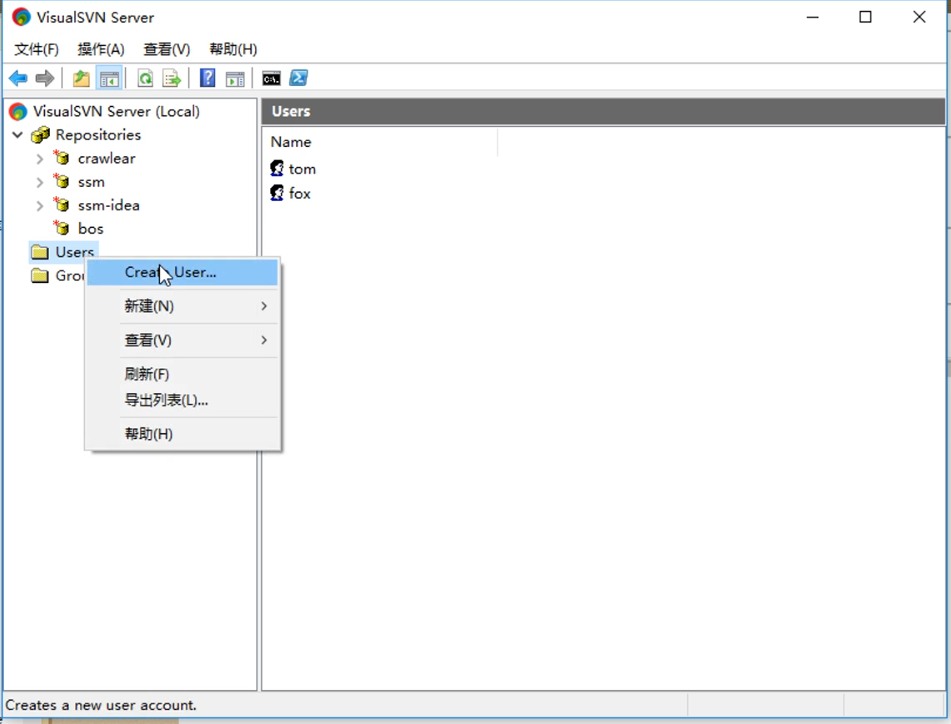Image resolution: width=951 pixels, height=724 pixels.
Task: Choose 刷新(F) from context menu
Action: (x=183, y=374)
